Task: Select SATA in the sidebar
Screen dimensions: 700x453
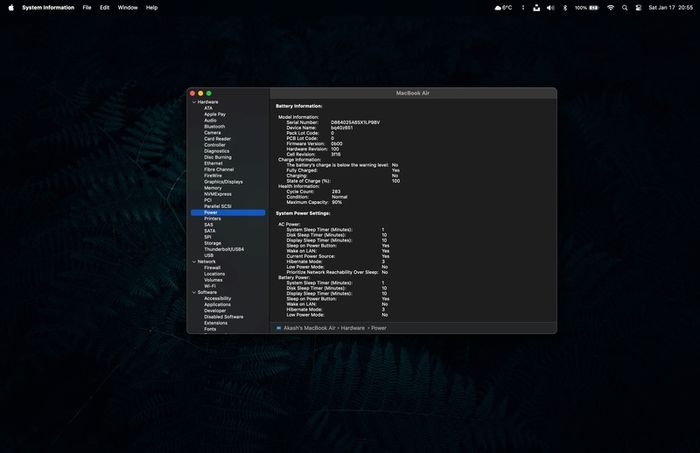Action: coord(210,231)
